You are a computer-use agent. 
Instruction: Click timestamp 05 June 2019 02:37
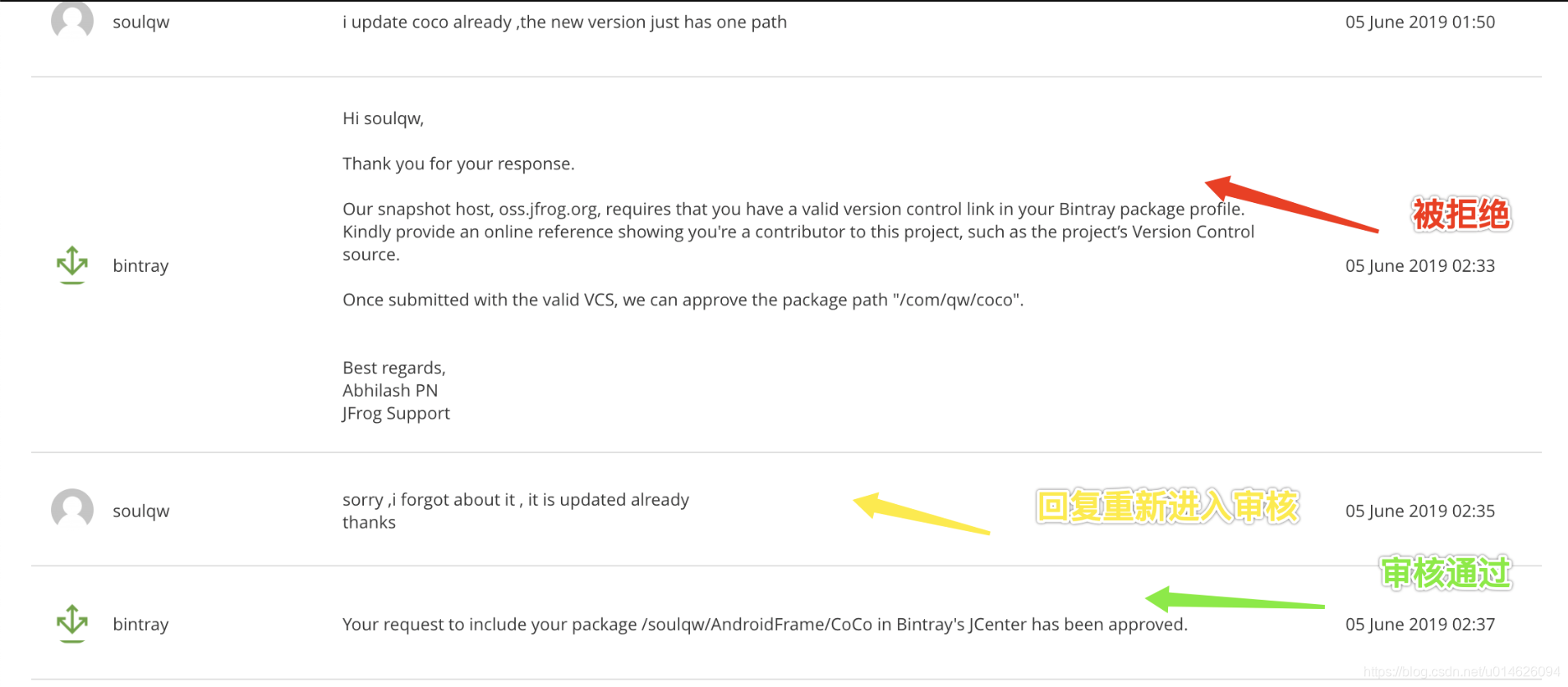point(1420,624)
